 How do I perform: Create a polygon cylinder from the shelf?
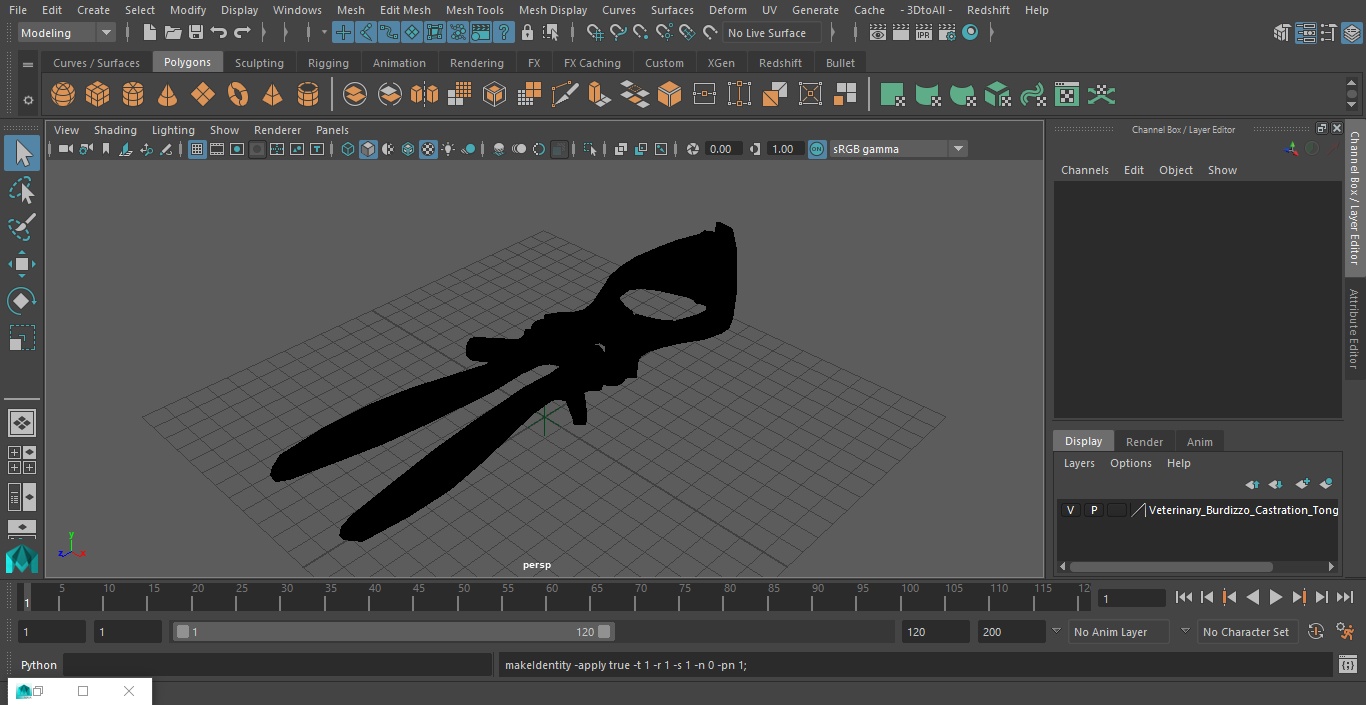[133, 95]
